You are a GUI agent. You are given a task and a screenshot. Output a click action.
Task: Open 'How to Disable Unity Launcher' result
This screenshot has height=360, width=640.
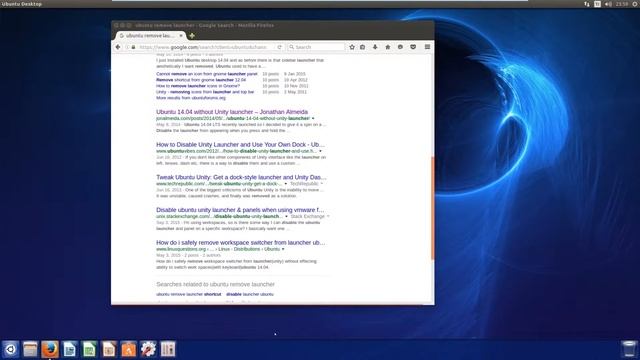(x=240, y=144)
